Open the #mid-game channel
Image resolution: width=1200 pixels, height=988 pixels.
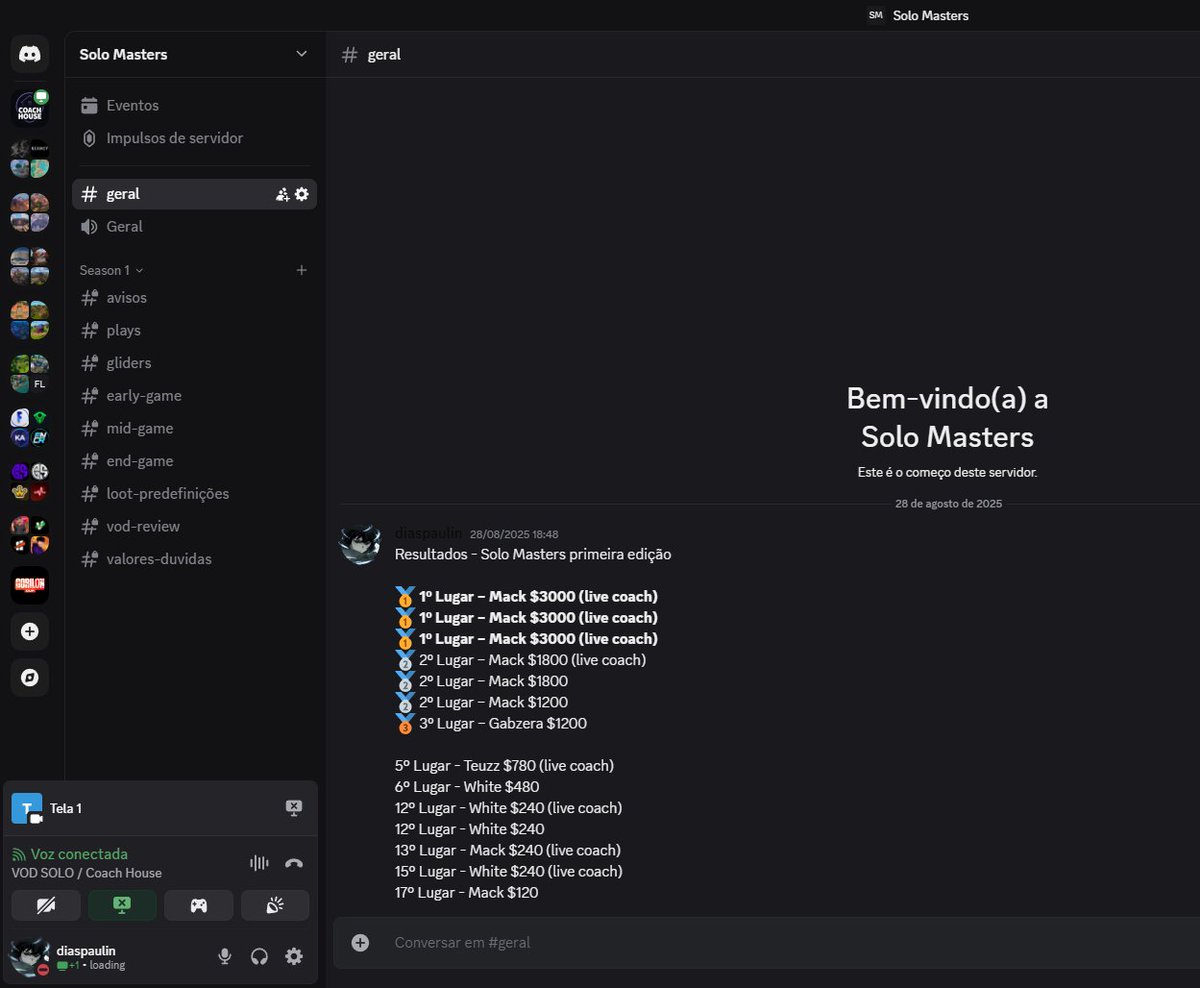point(194,428)
